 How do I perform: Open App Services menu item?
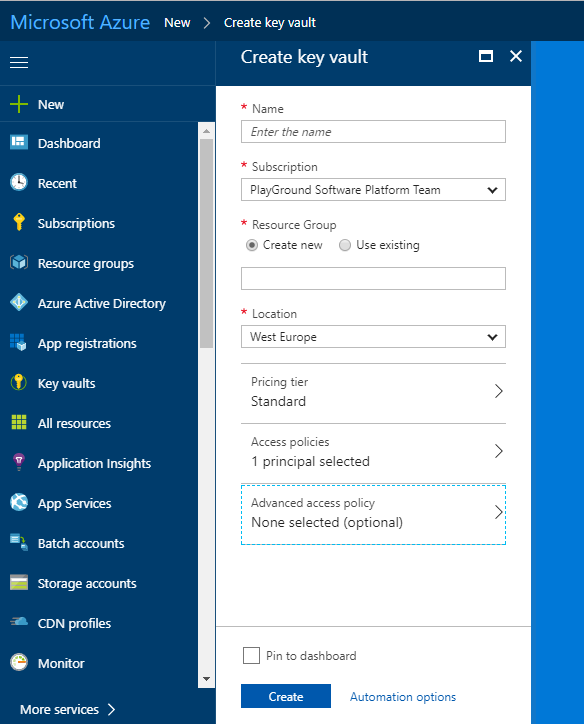tap(74, 504)
